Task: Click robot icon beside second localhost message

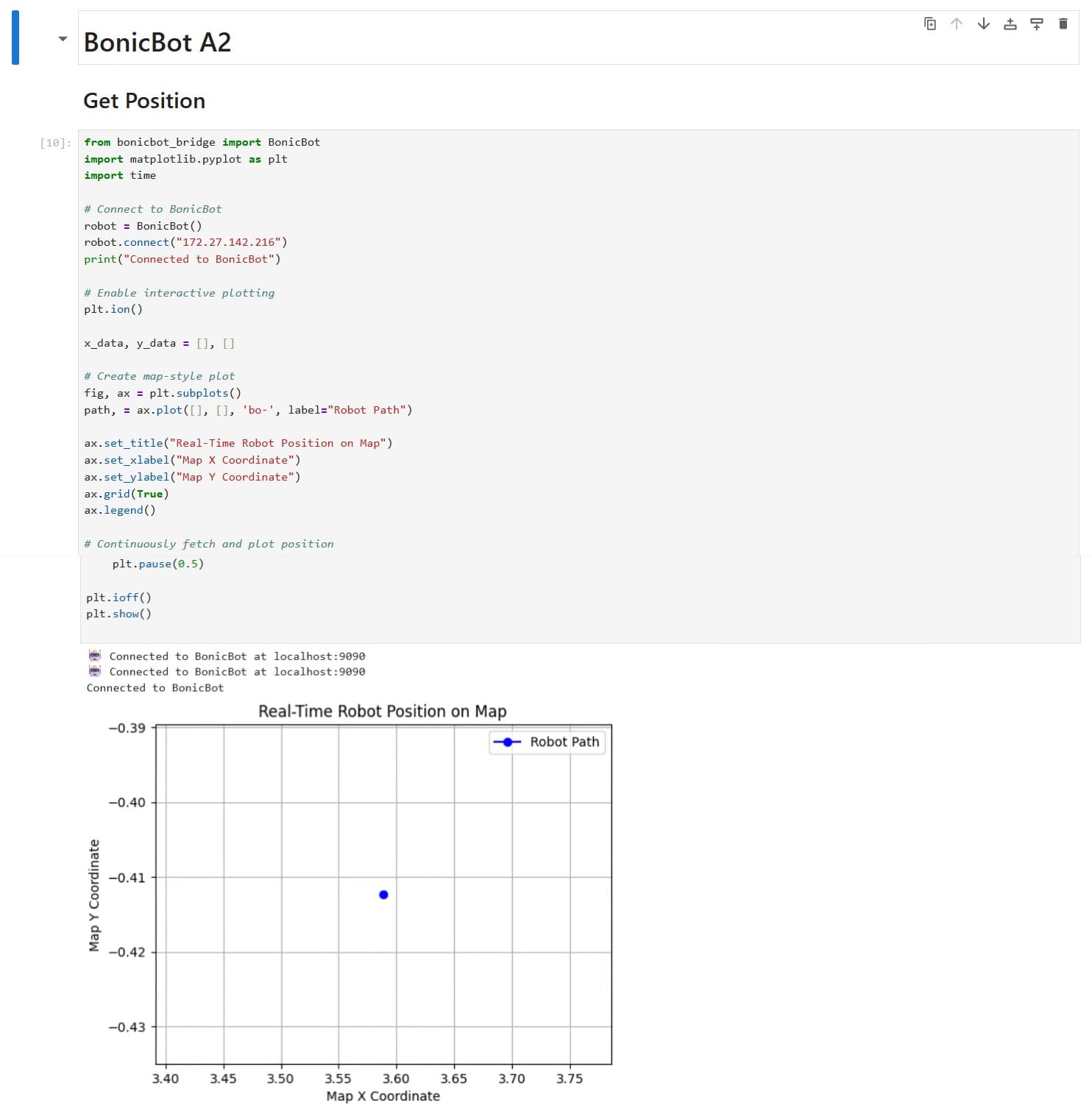Action: pyautogui.click(x=95, y=671)
